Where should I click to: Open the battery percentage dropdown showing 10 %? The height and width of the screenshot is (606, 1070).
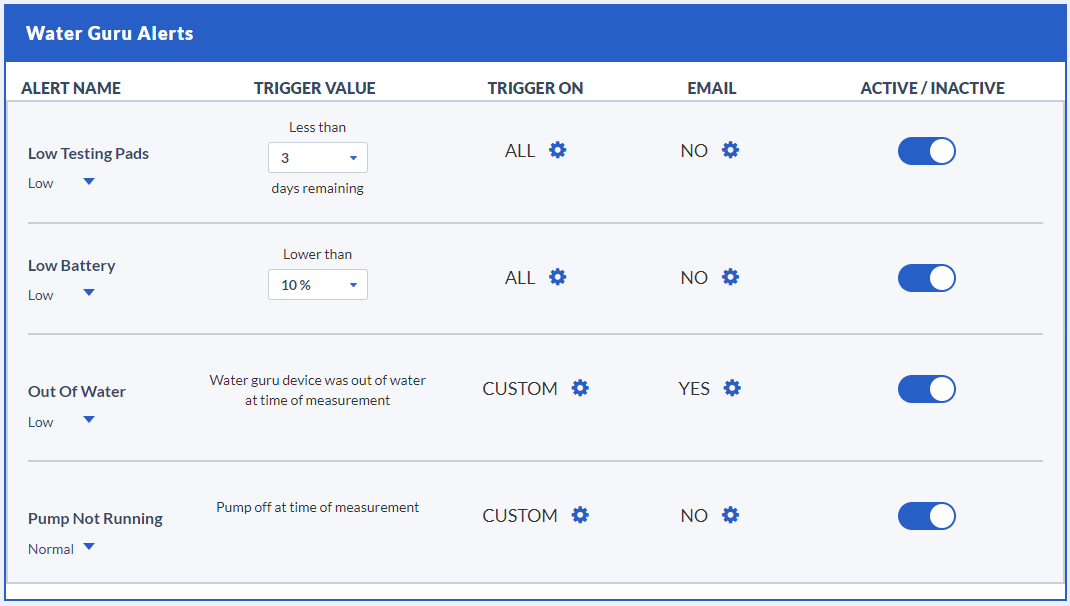318,285
